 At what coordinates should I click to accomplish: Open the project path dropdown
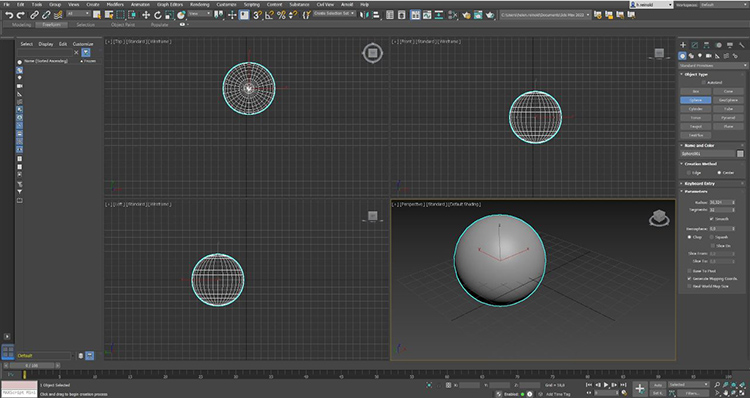pyautogui.click(x=545, y=15)
